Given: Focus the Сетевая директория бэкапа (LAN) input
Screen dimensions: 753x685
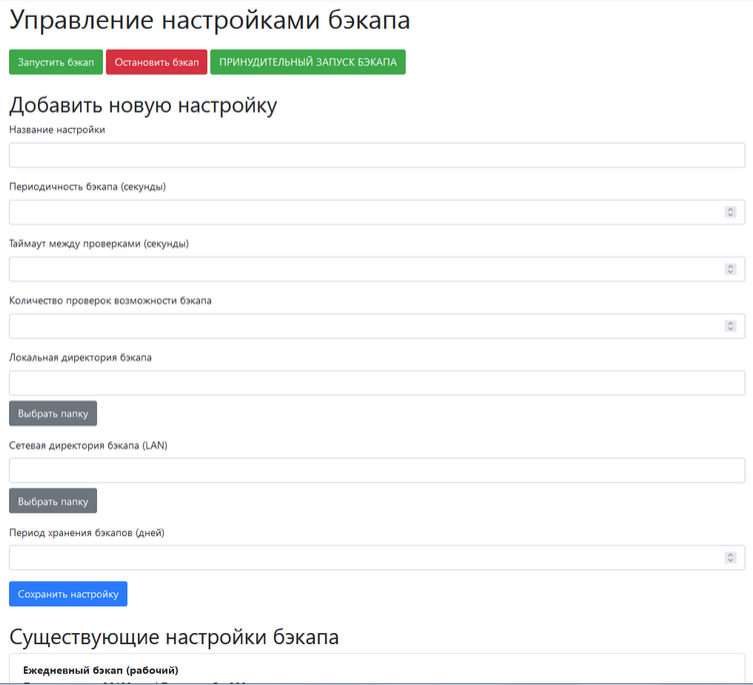Looking at the screenshot, I should click(377, 470).
